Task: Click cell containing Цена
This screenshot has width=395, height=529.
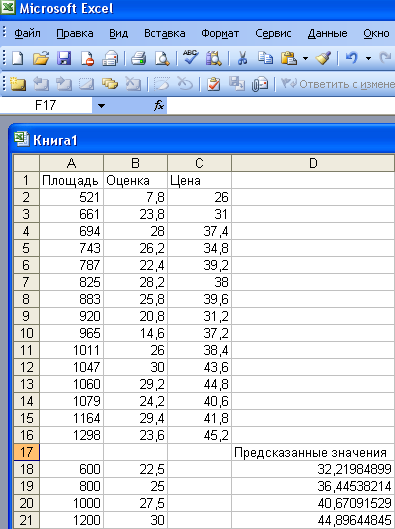Action: pyautogui.click(x=199, y=180)
